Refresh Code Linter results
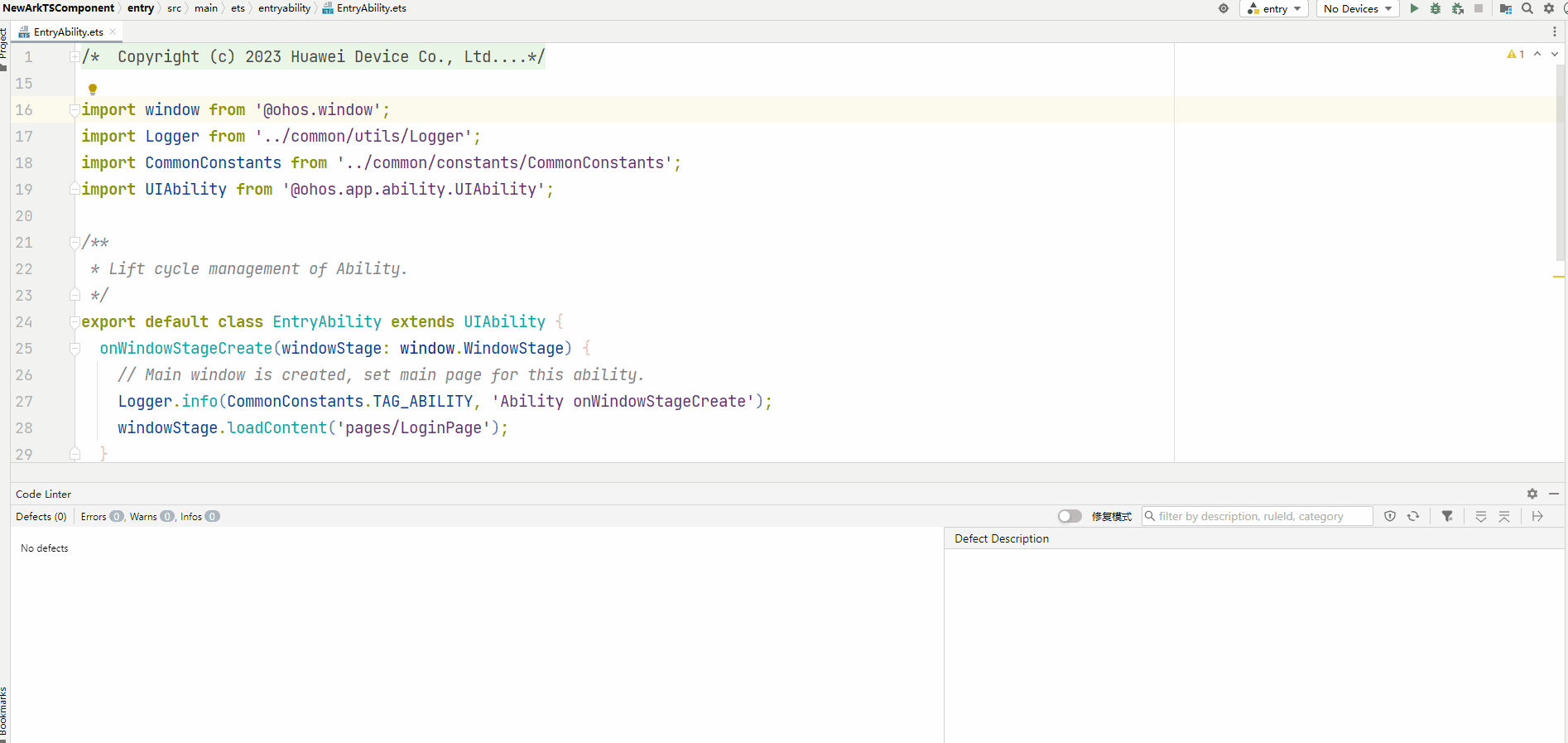This screenshot has width=1568, height=743. point(1413,516)
